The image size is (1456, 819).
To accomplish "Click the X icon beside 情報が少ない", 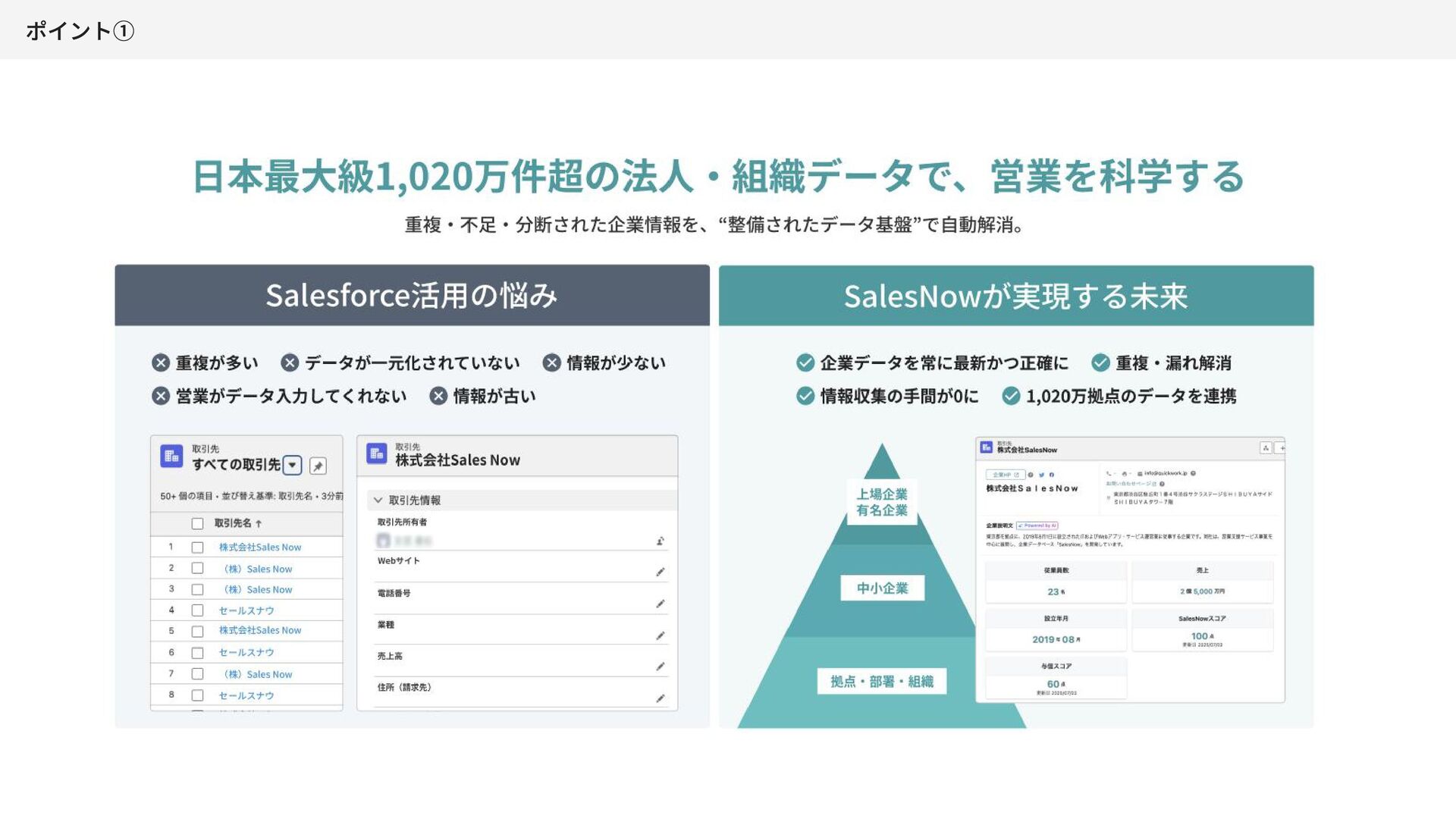I will click(552, 363).
